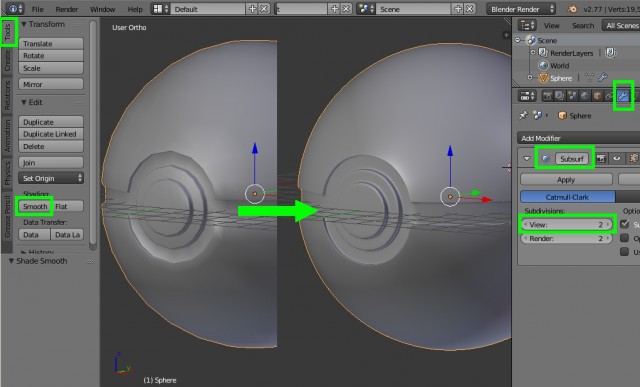Delete the current Scene with X icon
This screenshot has width=640, height=387.
coord(470,9)
